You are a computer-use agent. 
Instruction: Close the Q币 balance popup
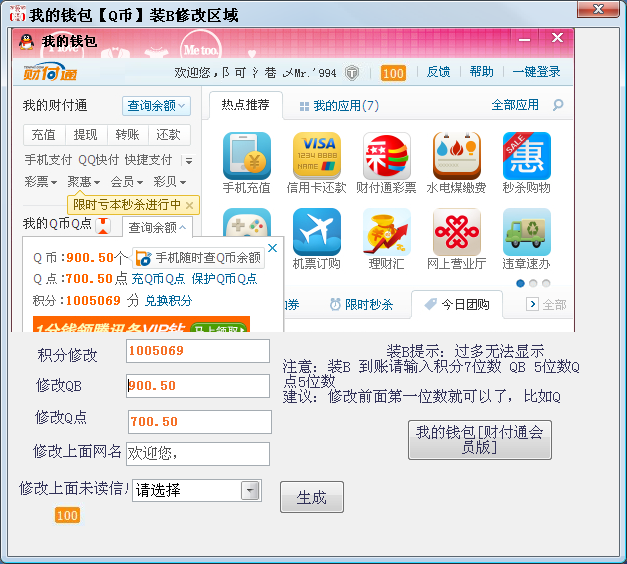tap(272, 248)
